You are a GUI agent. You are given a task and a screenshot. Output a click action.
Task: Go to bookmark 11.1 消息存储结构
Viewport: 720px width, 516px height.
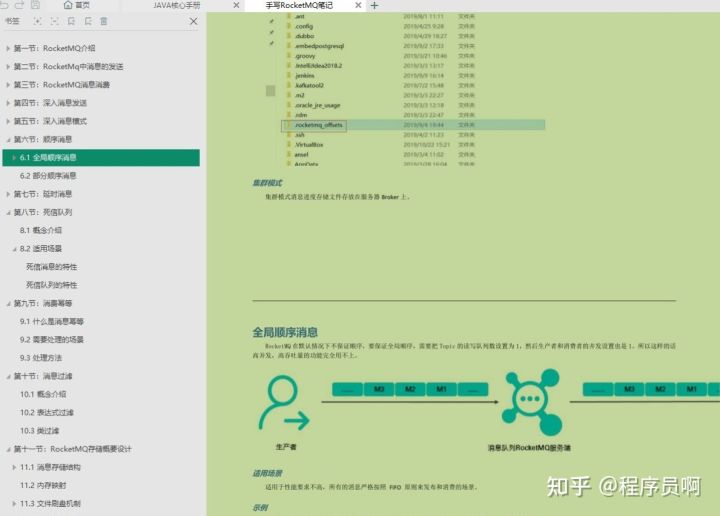[x=50, y=467]
